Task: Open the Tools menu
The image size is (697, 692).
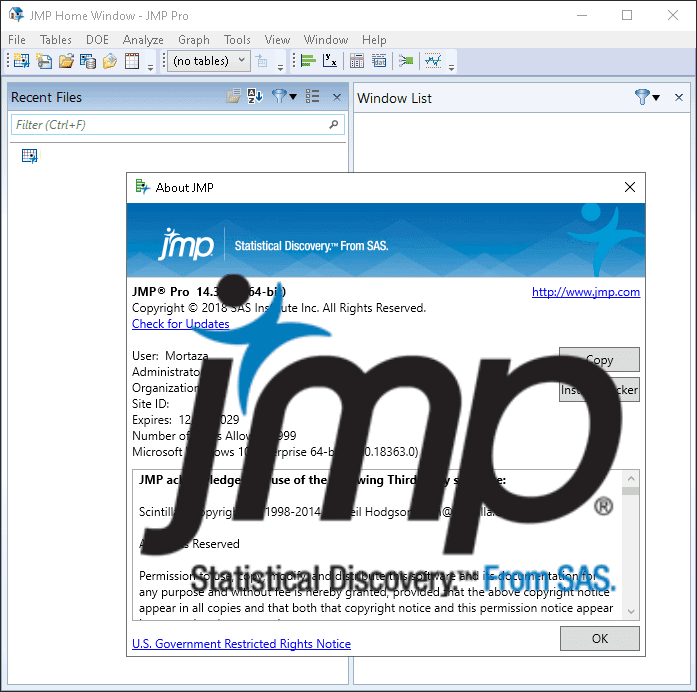Action: point(237,40)
